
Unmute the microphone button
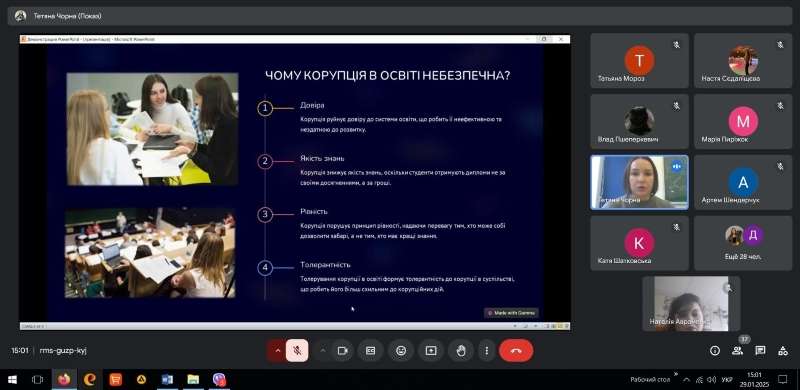coord(297,351)
